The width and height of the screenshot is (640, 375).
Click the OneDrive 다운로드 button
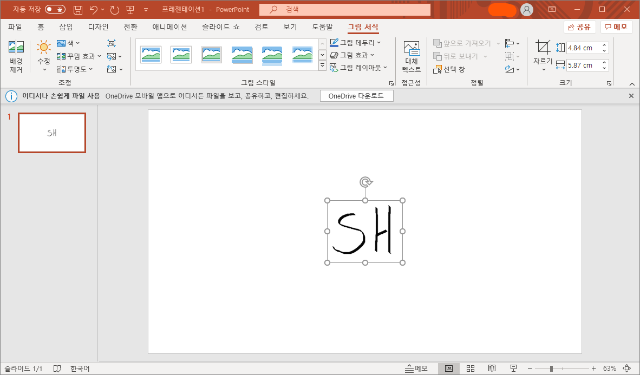(x=356, y=96)
